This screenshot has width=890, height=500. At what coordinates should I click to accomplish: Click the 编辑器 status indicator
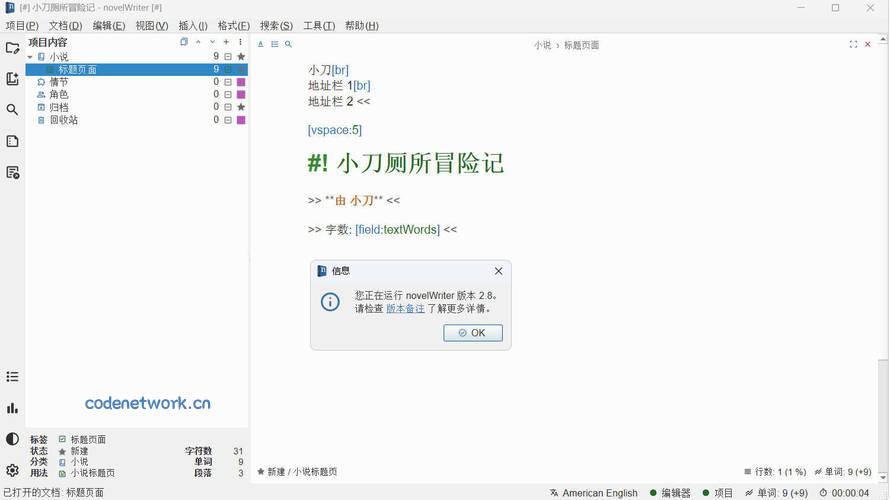click(670, 493)
